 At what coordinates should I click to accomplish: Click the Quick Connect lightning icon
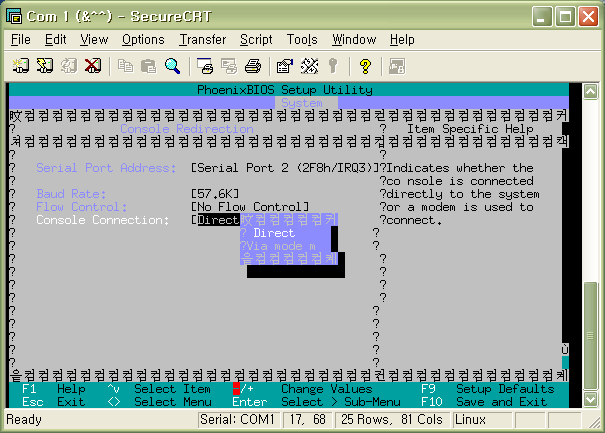point(45,66)
